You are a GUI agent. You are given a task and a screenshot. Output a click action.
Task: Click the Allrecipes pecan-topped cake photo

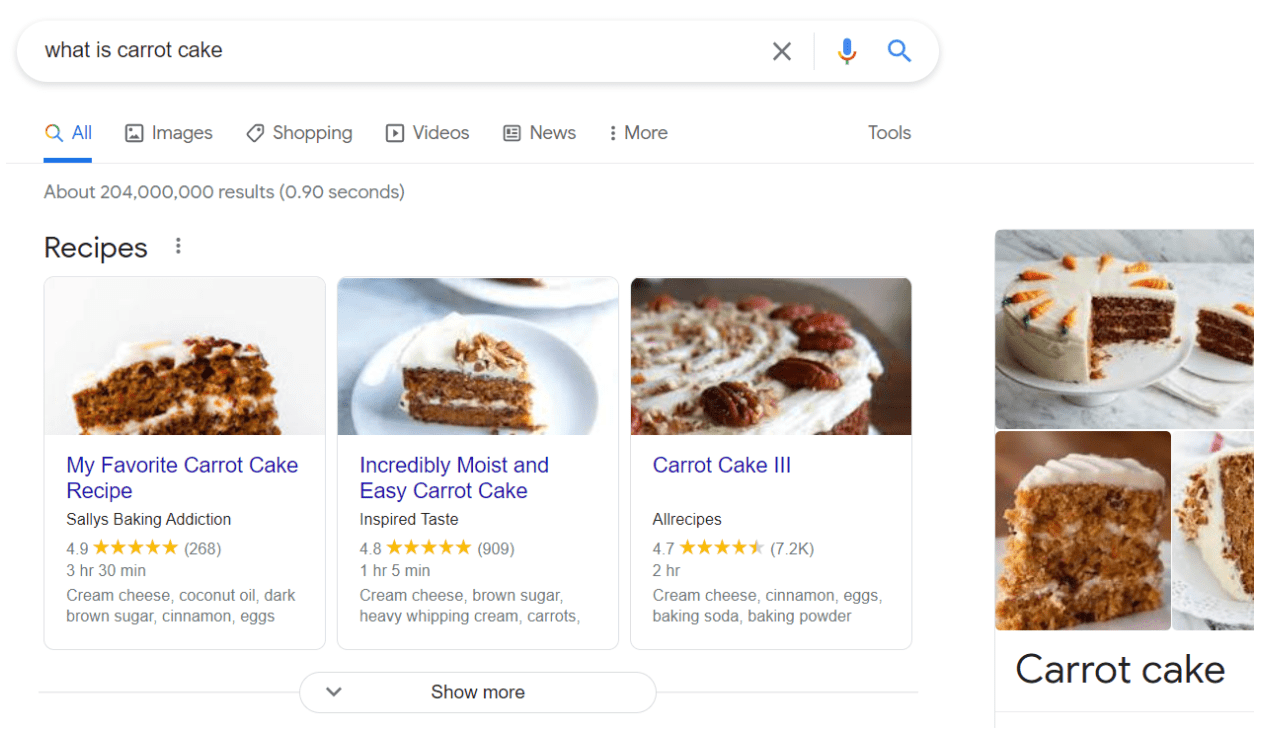tap(771, 356)
